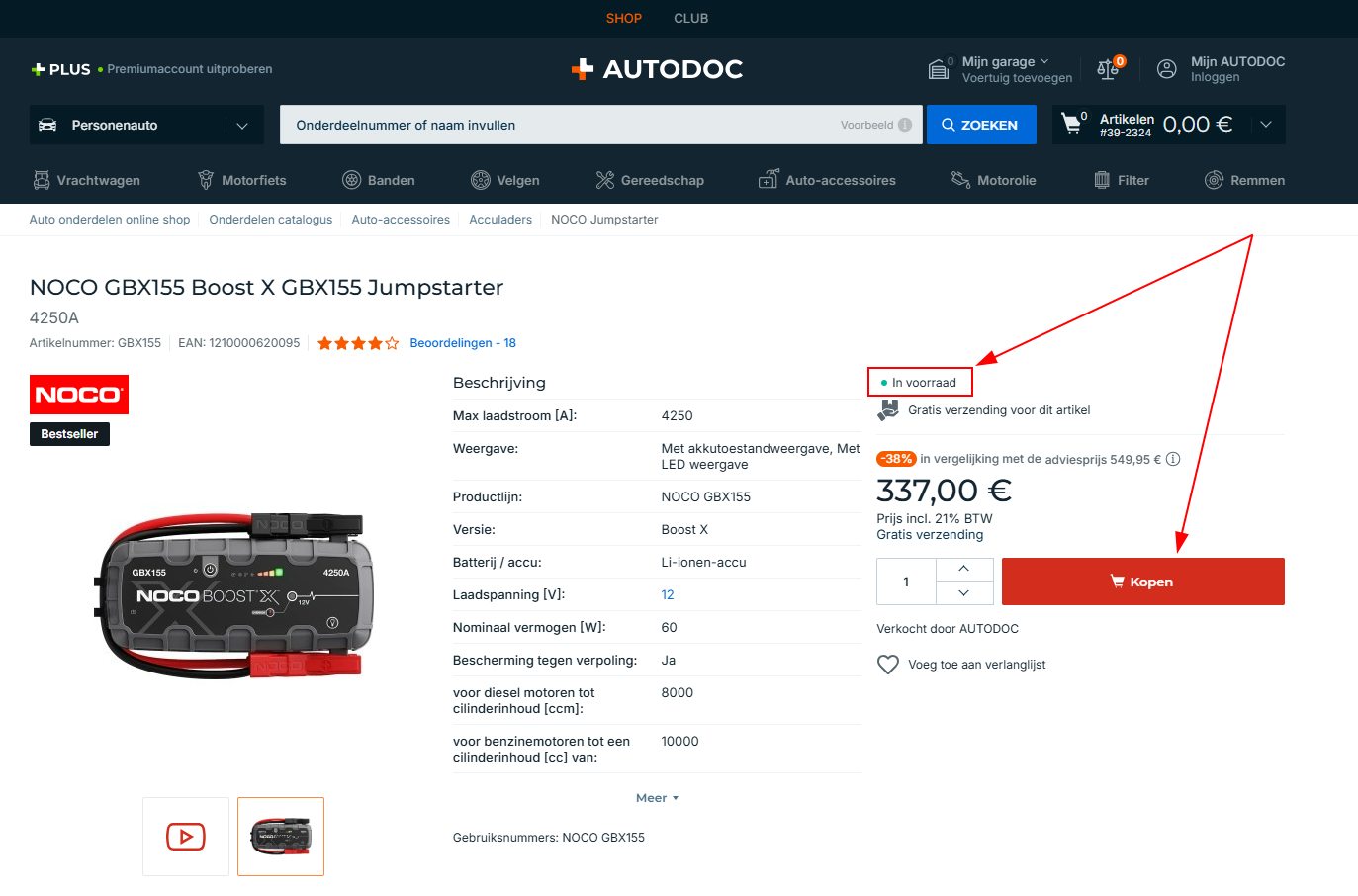Click the user account profile icon

click(1167, 69)
